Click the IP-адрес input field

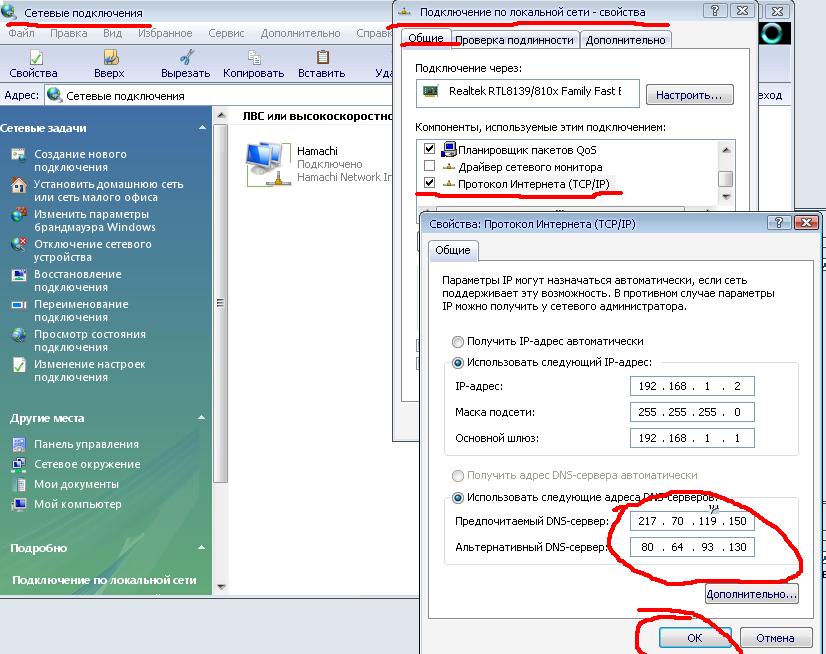(692, 386)
